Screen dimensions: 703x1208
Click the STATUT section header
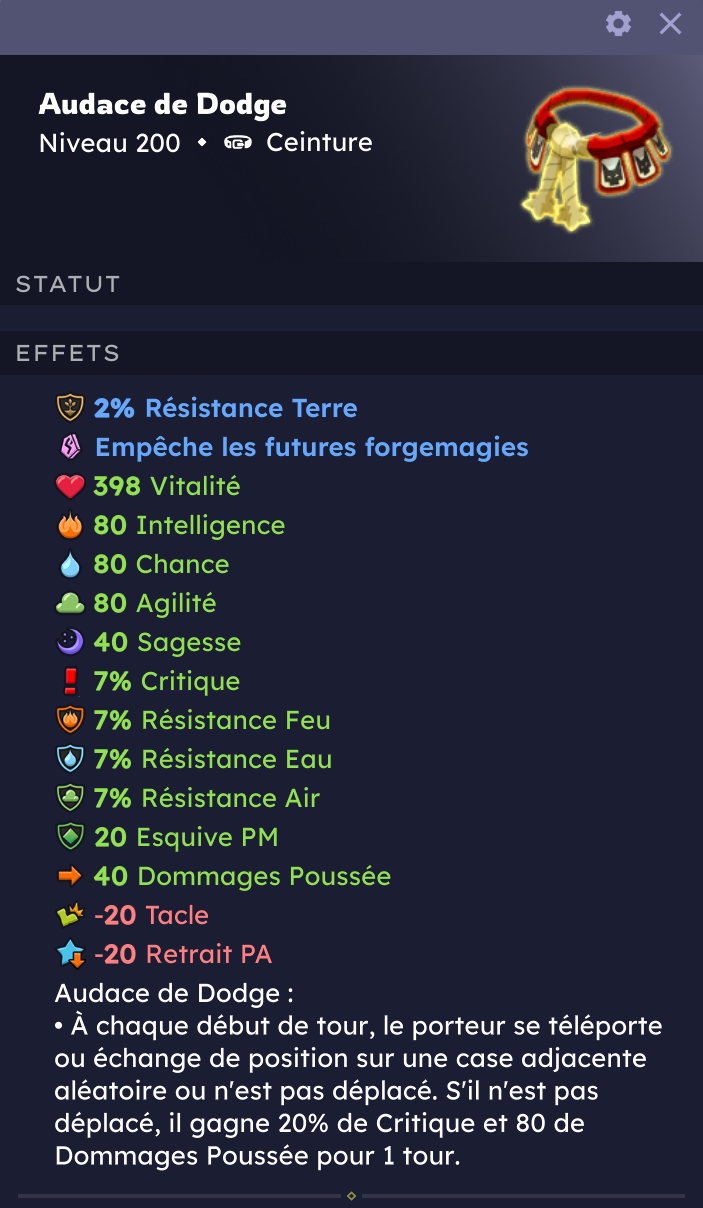68,284
